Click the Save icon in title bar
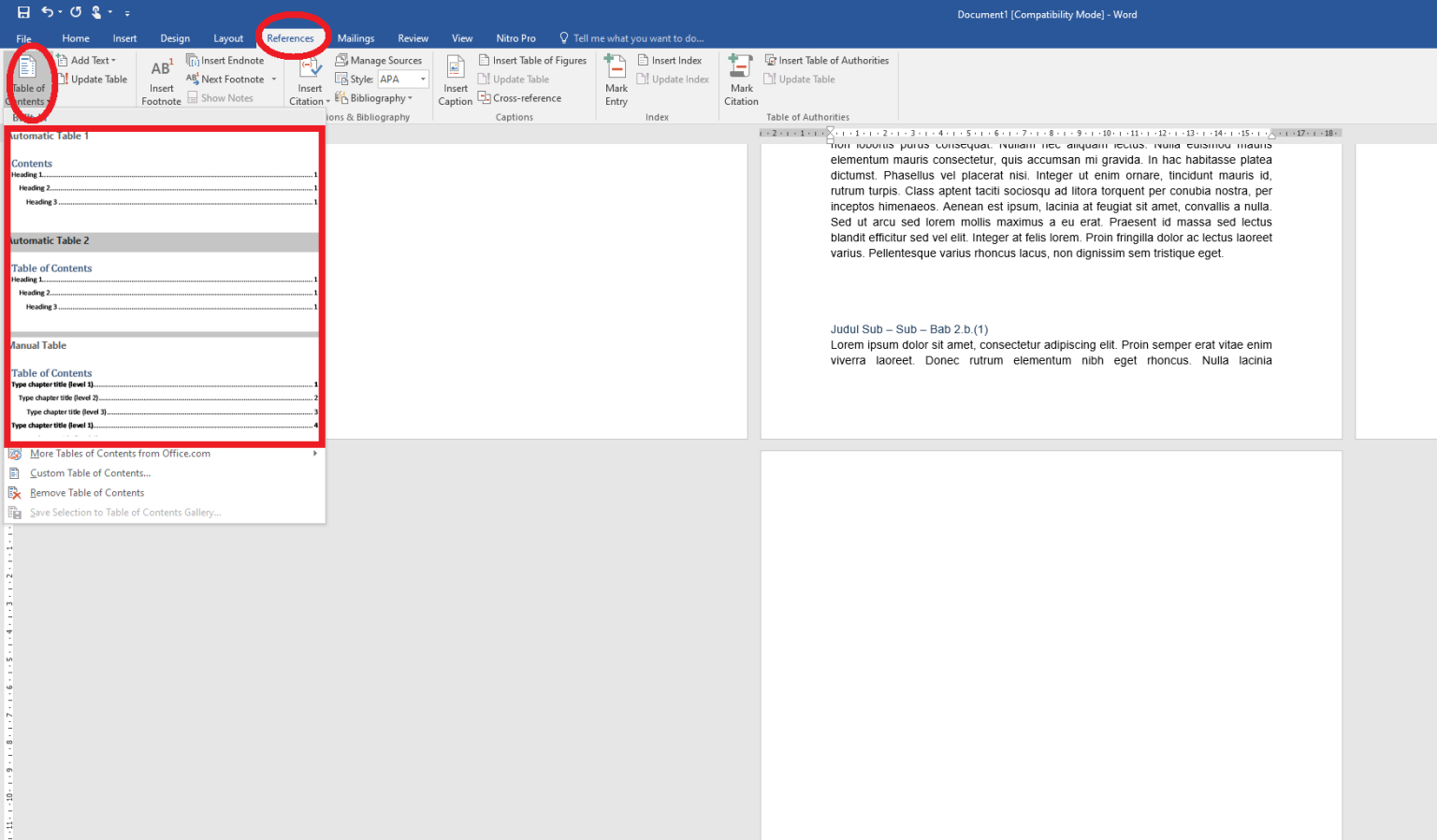 click(23, 13)
